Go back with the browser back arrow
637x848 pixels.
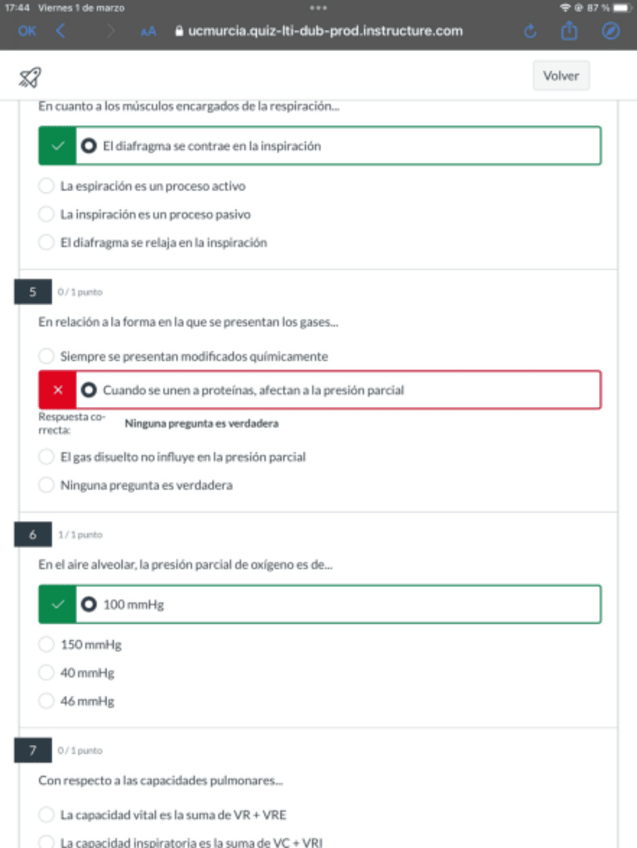click(x=60, y=31)
